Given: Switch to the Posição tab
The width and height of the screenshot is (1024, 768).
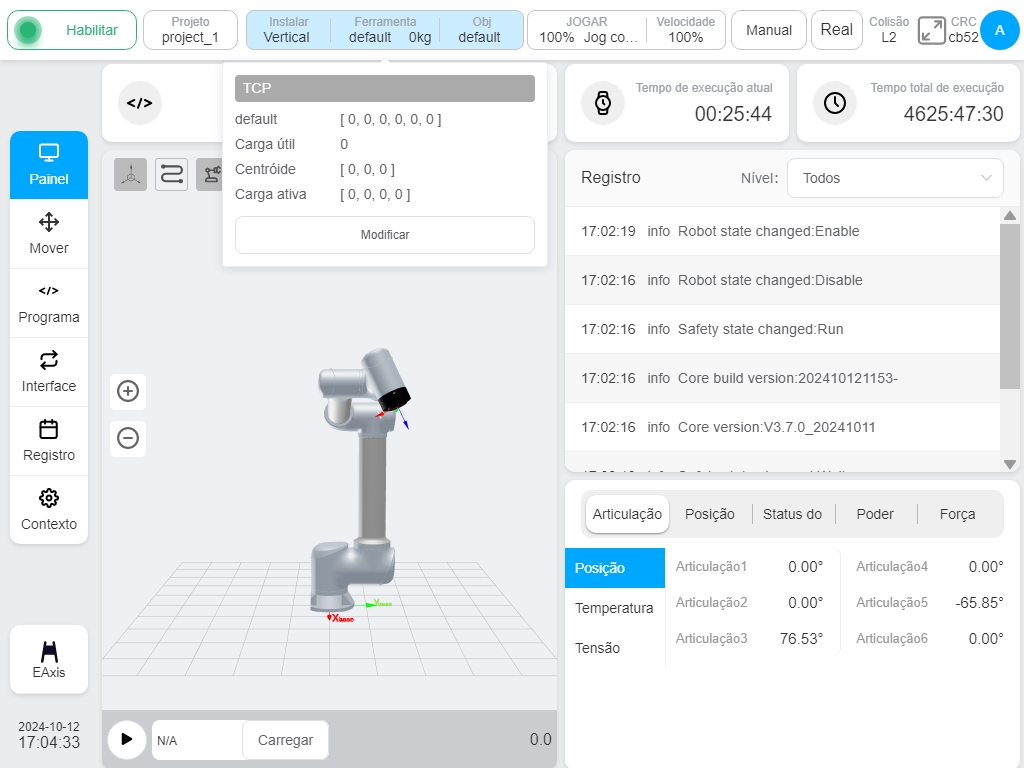Looking at the screenshot, I should pos(710,514).
